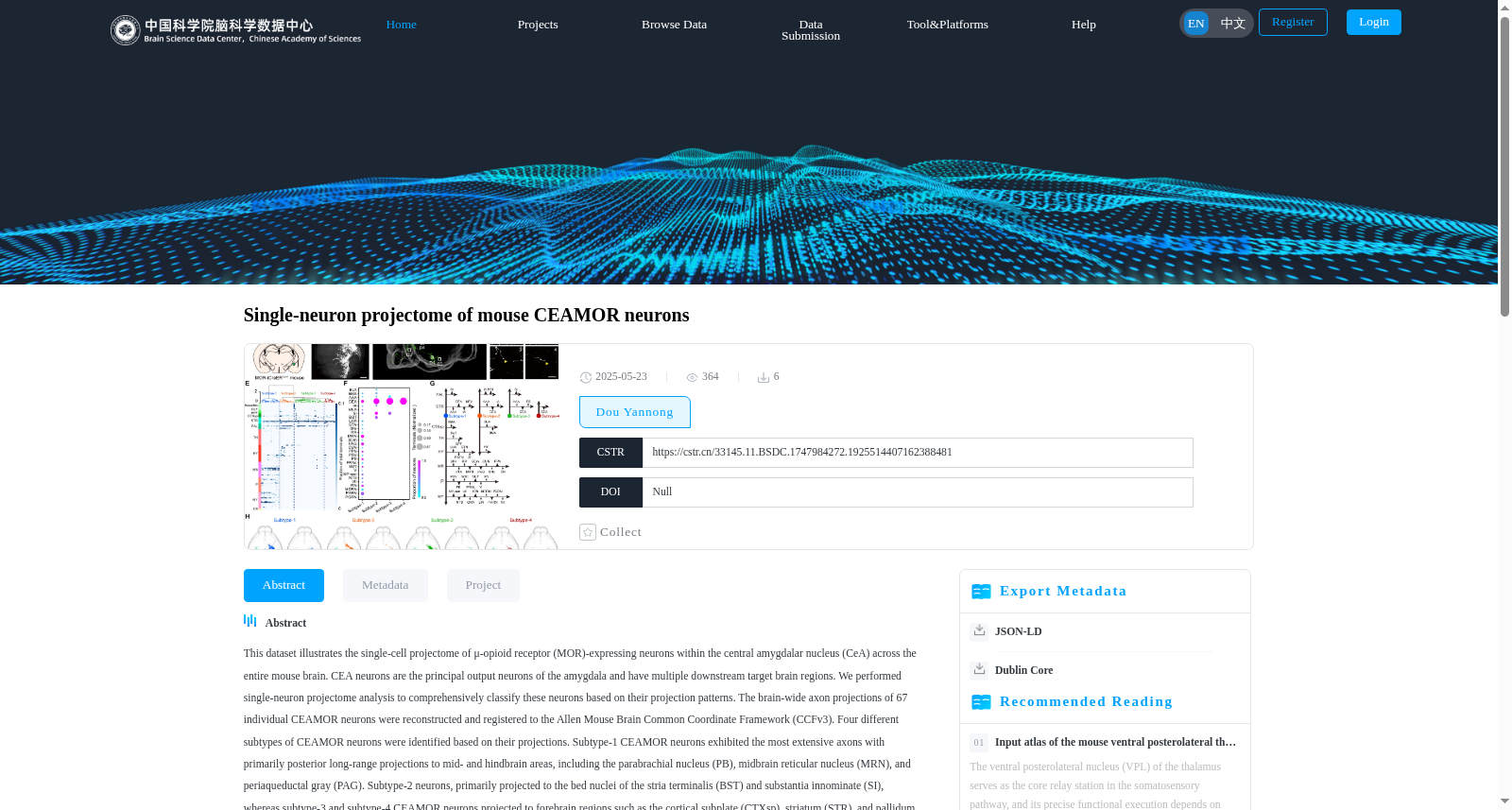Click the Brain Science Data Center logo

235,30
